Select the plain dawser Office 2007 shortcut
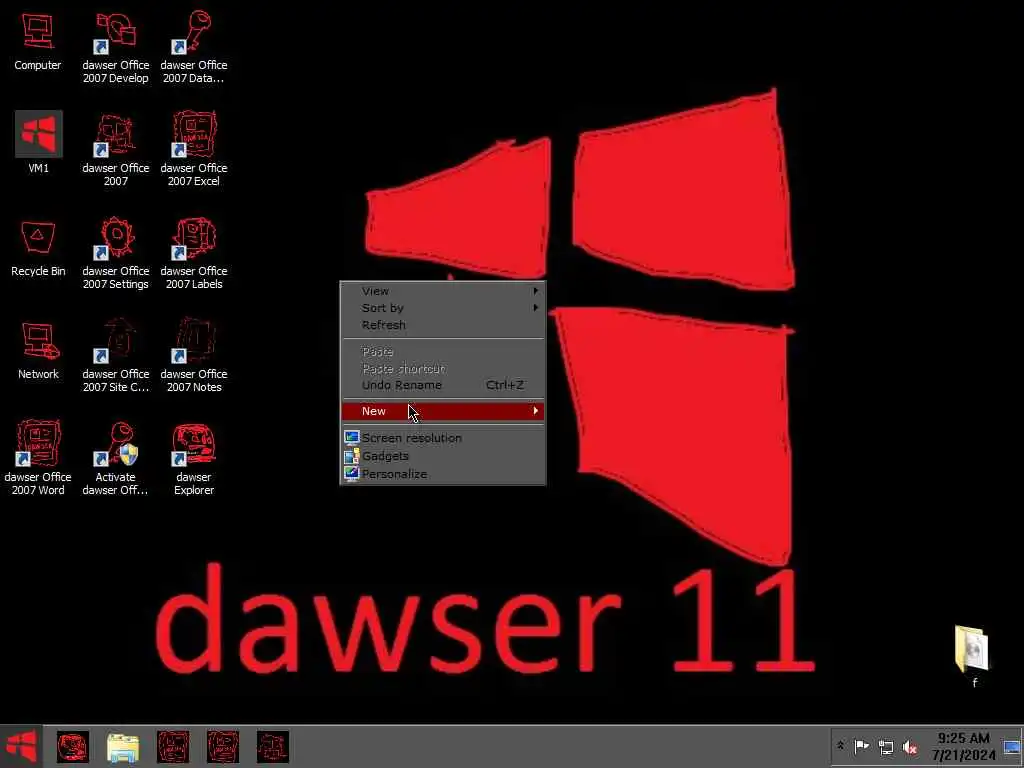 (116, 150)
